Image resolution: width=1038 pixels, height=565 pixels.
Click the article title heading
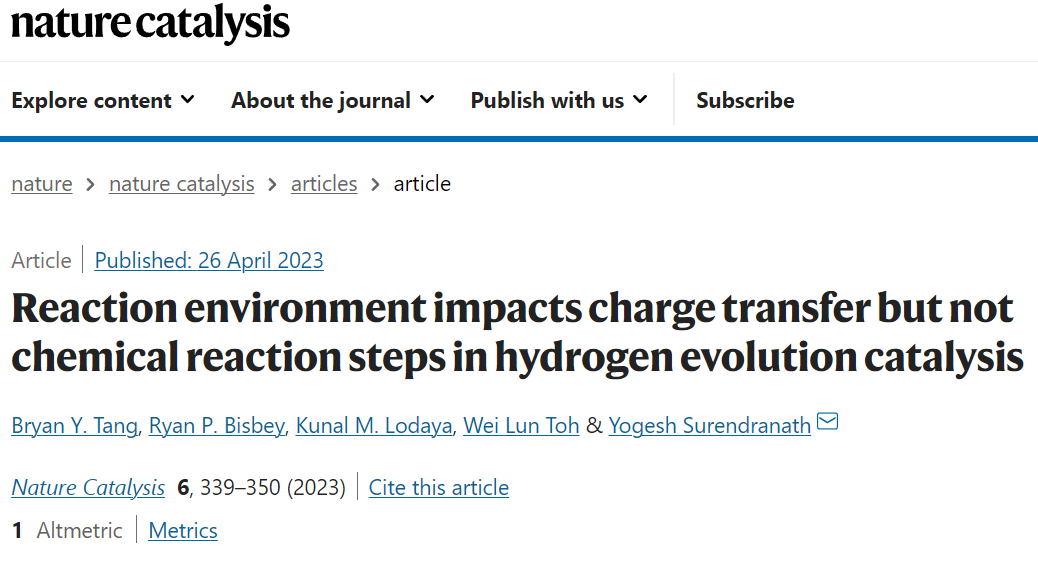(518, 332)
